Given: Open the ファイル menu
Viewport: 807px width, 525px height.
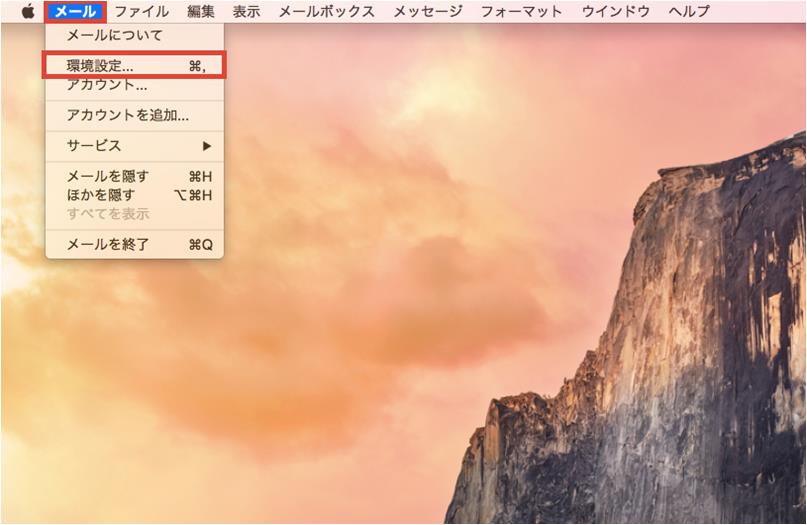Looking at the screenshot, I should (x=142, y=11).
